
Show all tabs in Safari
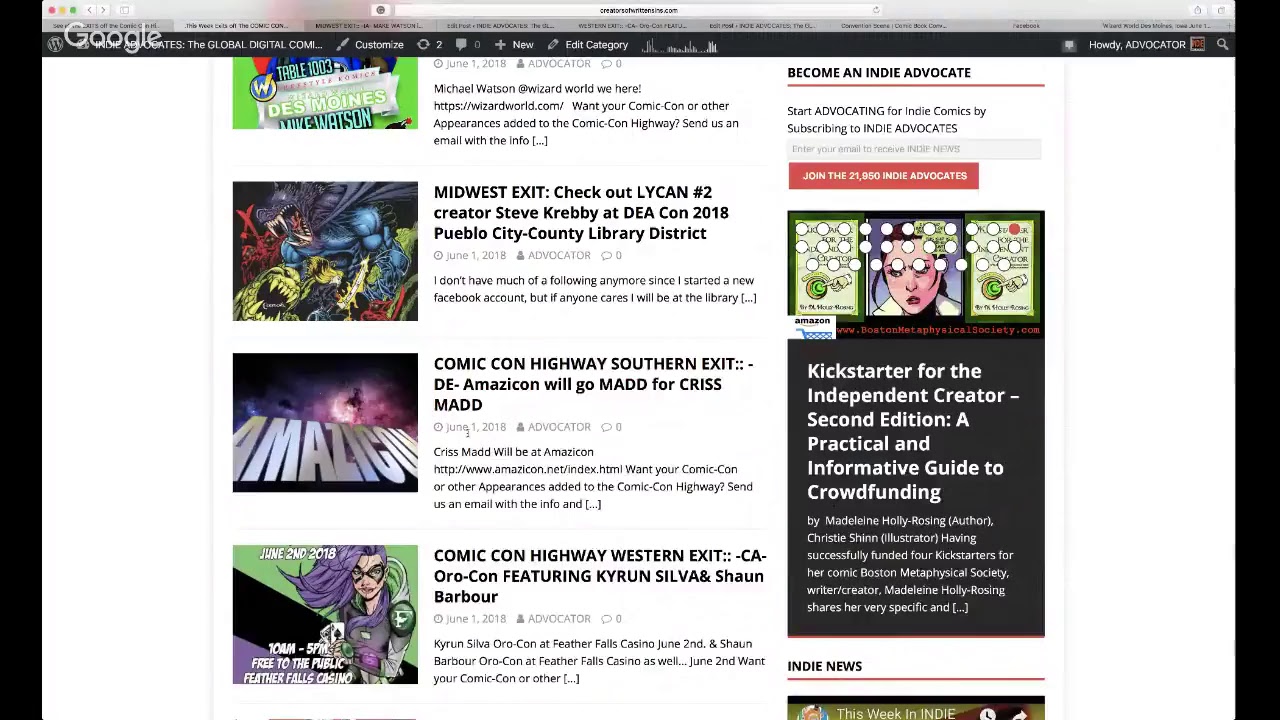pyautogui.click(x=1221, y=10)
